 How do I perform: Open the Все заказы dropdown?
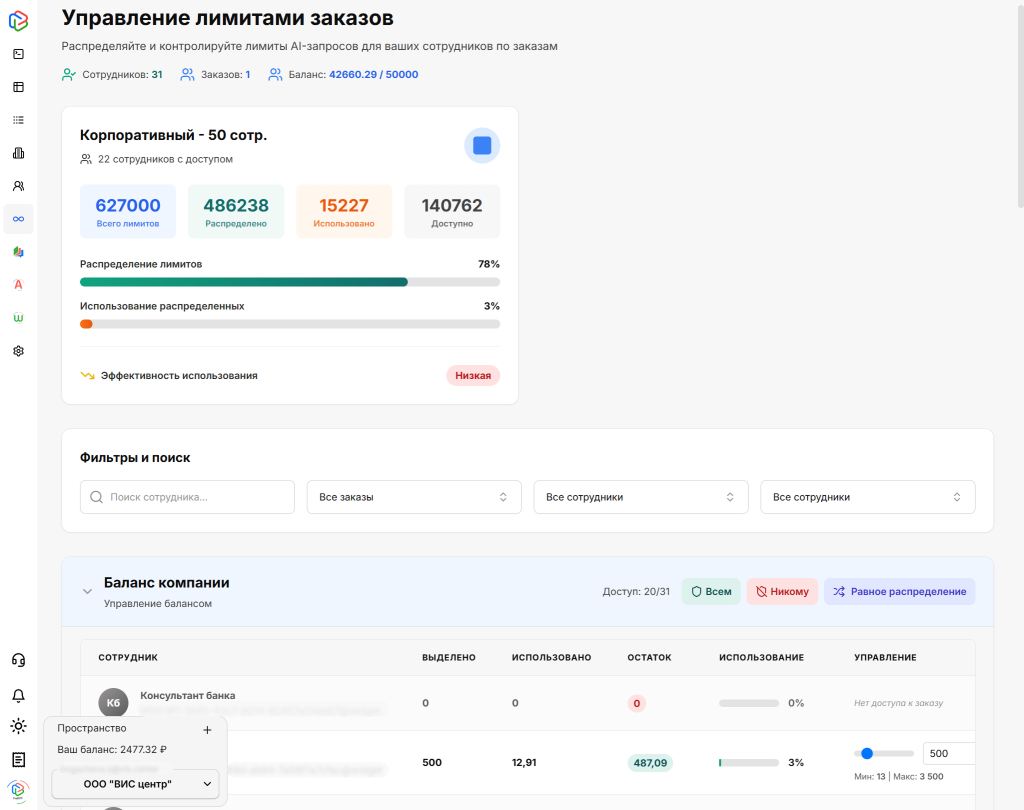click(414, 497)
